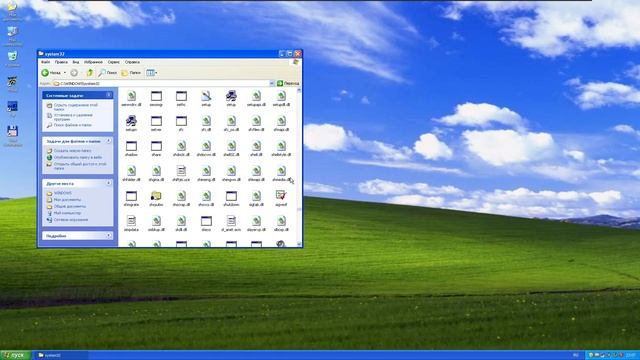Collapse the Задачи для файлов и папок panel
Image resolution: width=640 pixels, height=360 pixels.
pyautogui.click(x=109, y=141)
